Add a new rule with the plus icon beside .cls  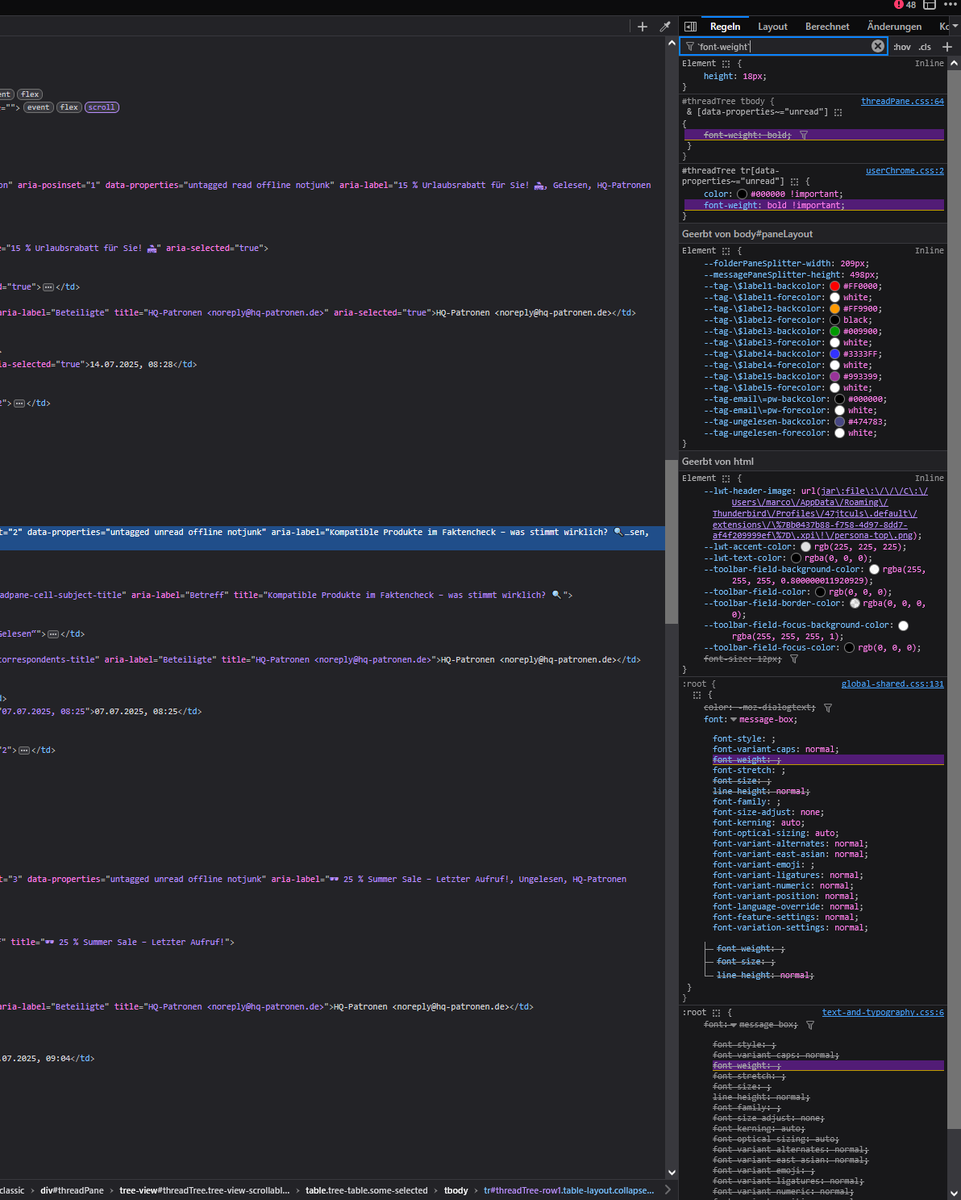tap(947, 47)
